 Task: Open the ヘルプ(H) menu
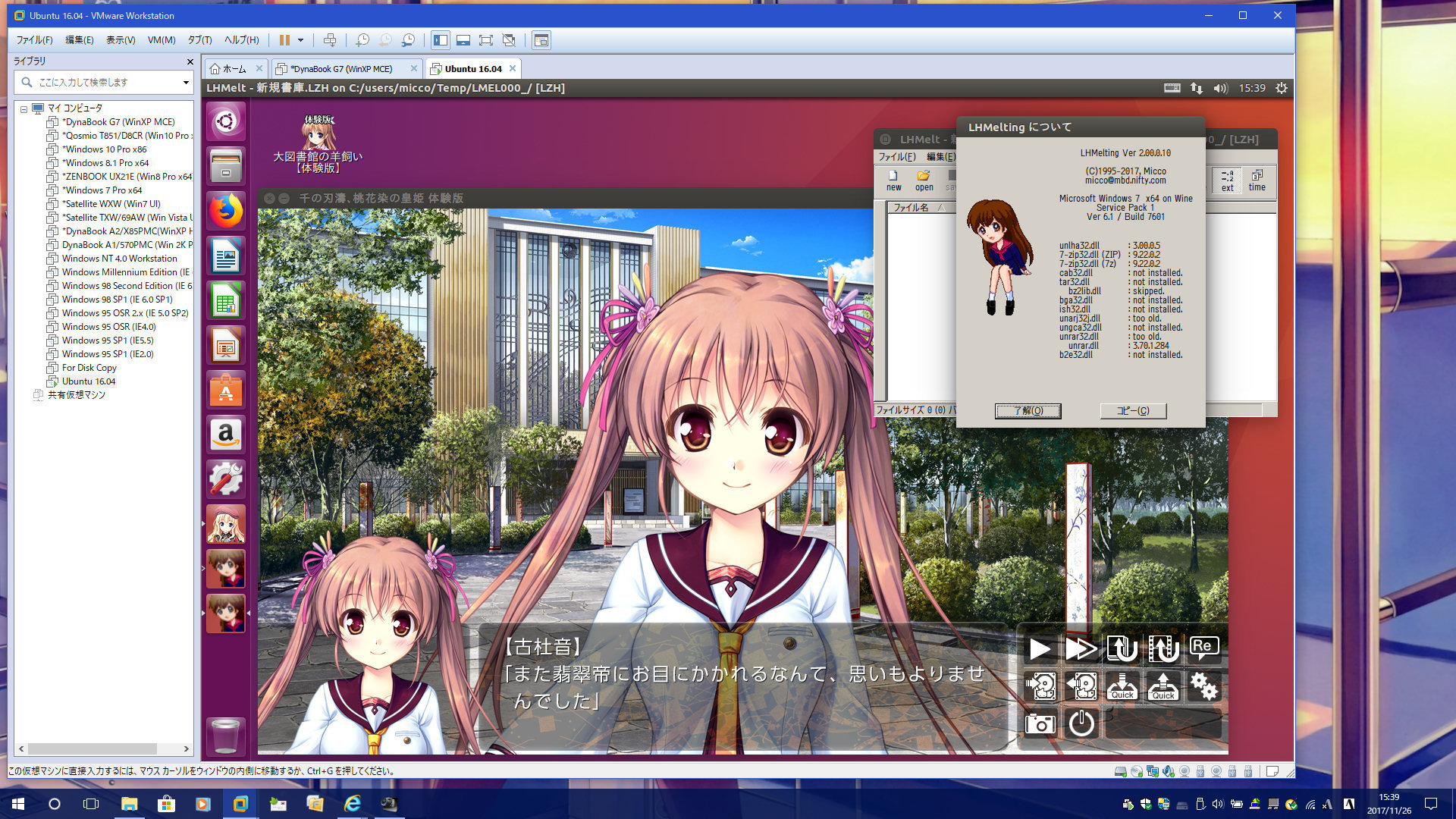[241, 40]
